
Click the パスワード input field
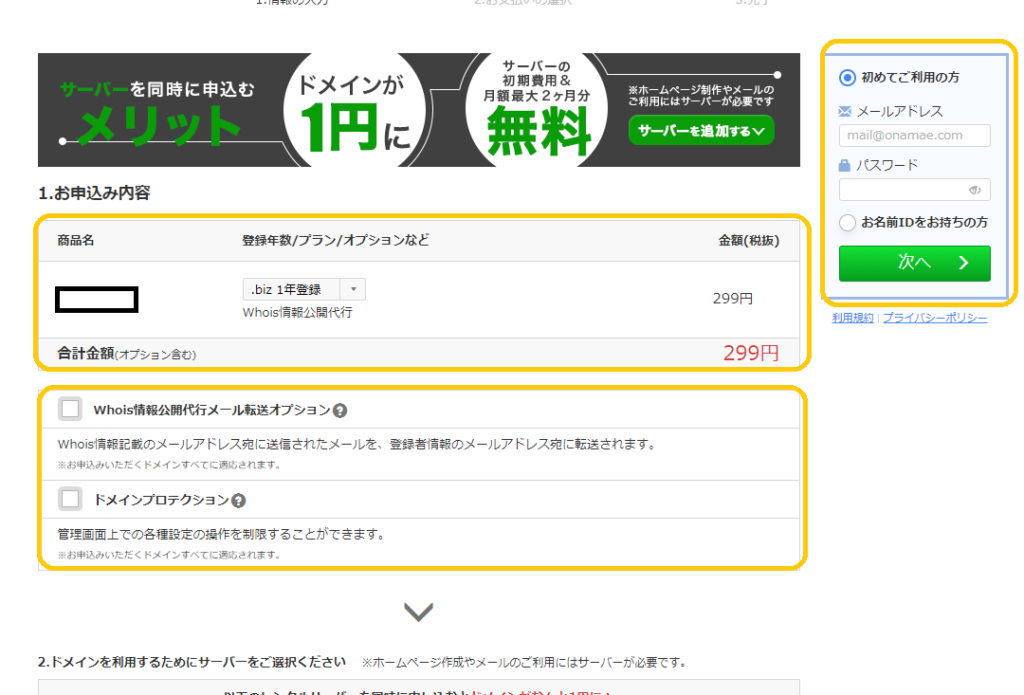tap(914, 190)
